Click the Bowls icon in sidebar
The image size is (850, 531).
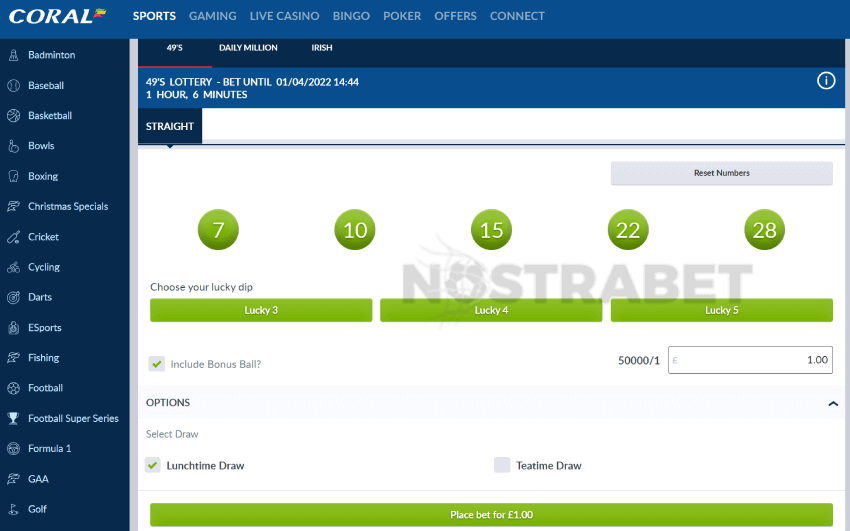click(14, 146)
